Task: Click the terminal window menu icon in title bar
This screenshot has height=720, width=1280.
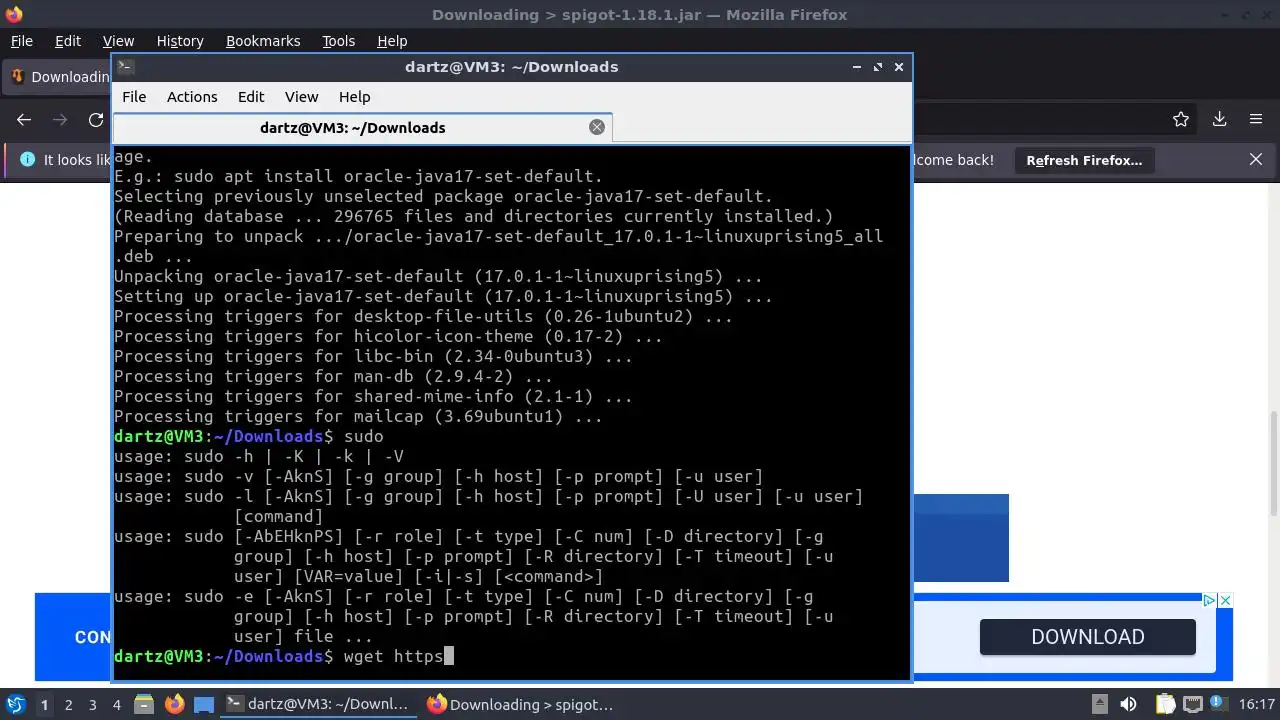Action: tap(125, 67)
